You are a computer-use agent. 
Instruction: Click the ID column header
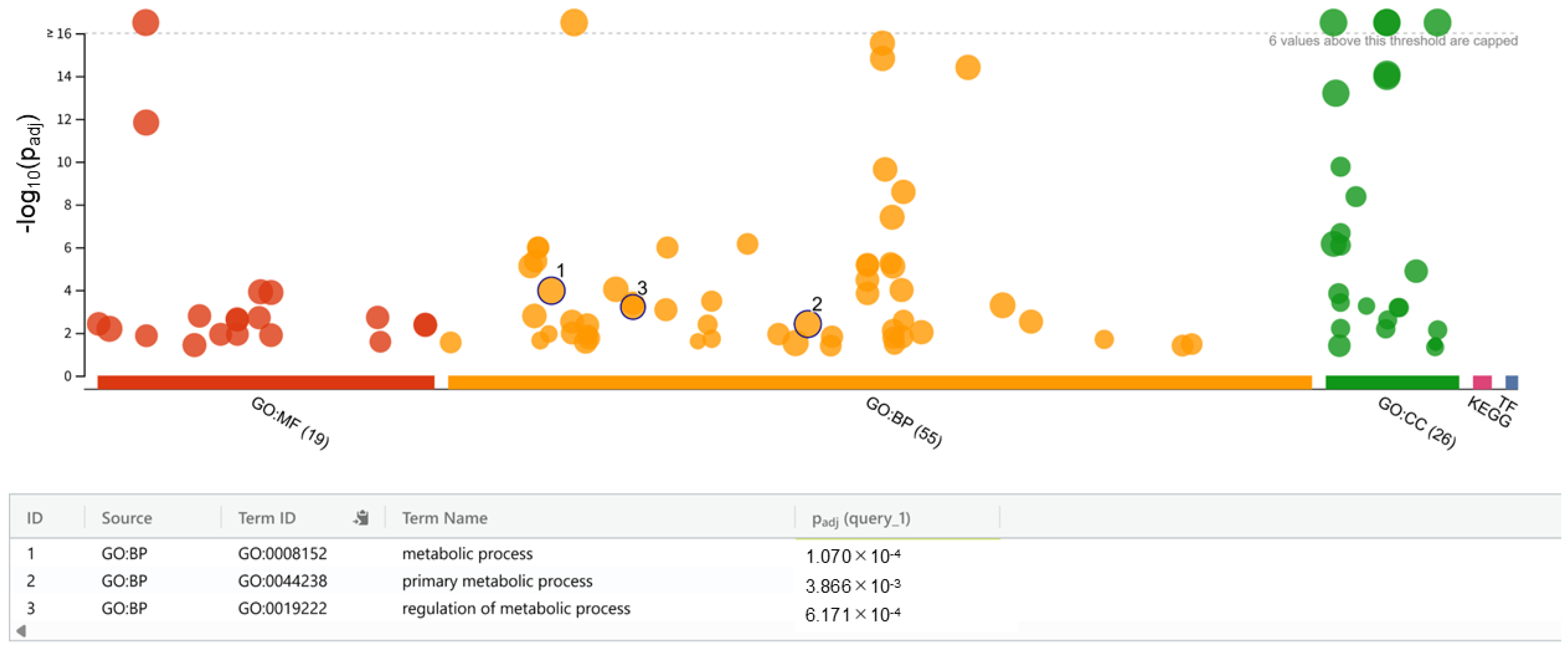click(x=35, y=518)
